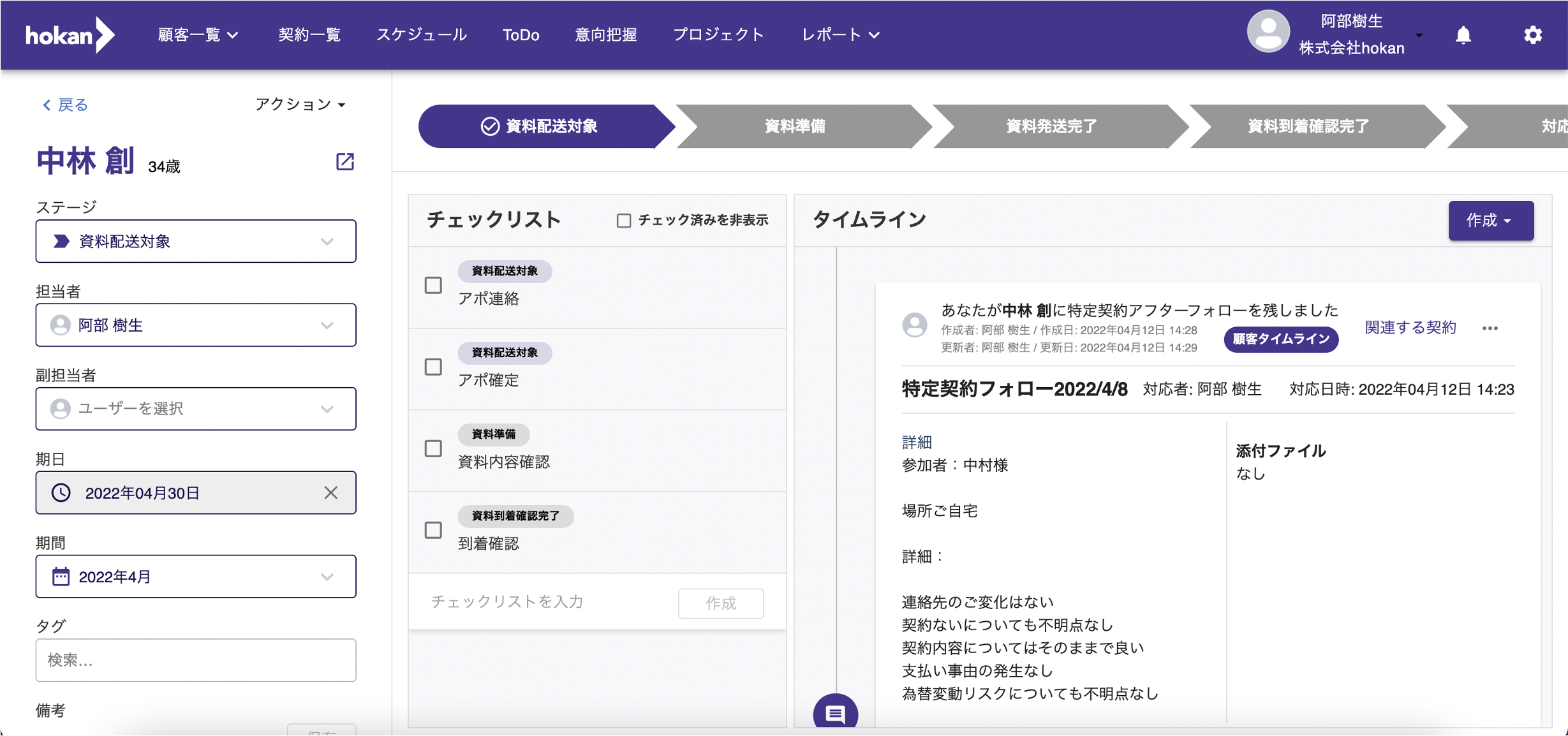Image resolution: width=1568 pixels, height=736 pixels.
Task: Clear the 期日 date with X icon
Action: [x=330, y=492]
